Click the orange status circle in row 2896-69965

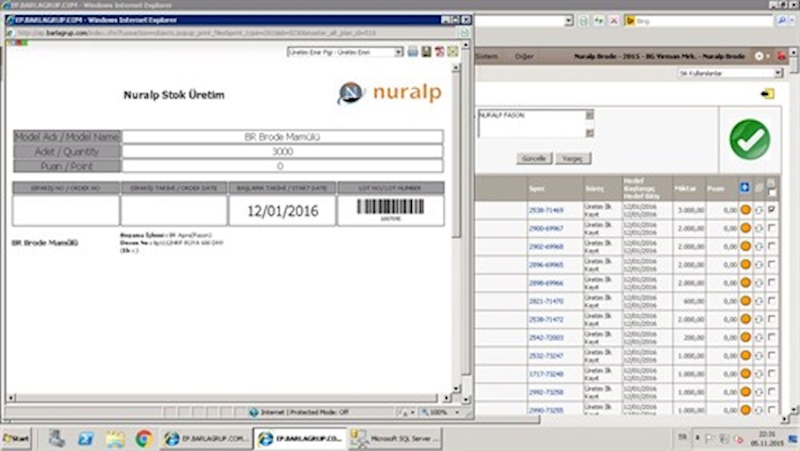[x=745, y=264]
